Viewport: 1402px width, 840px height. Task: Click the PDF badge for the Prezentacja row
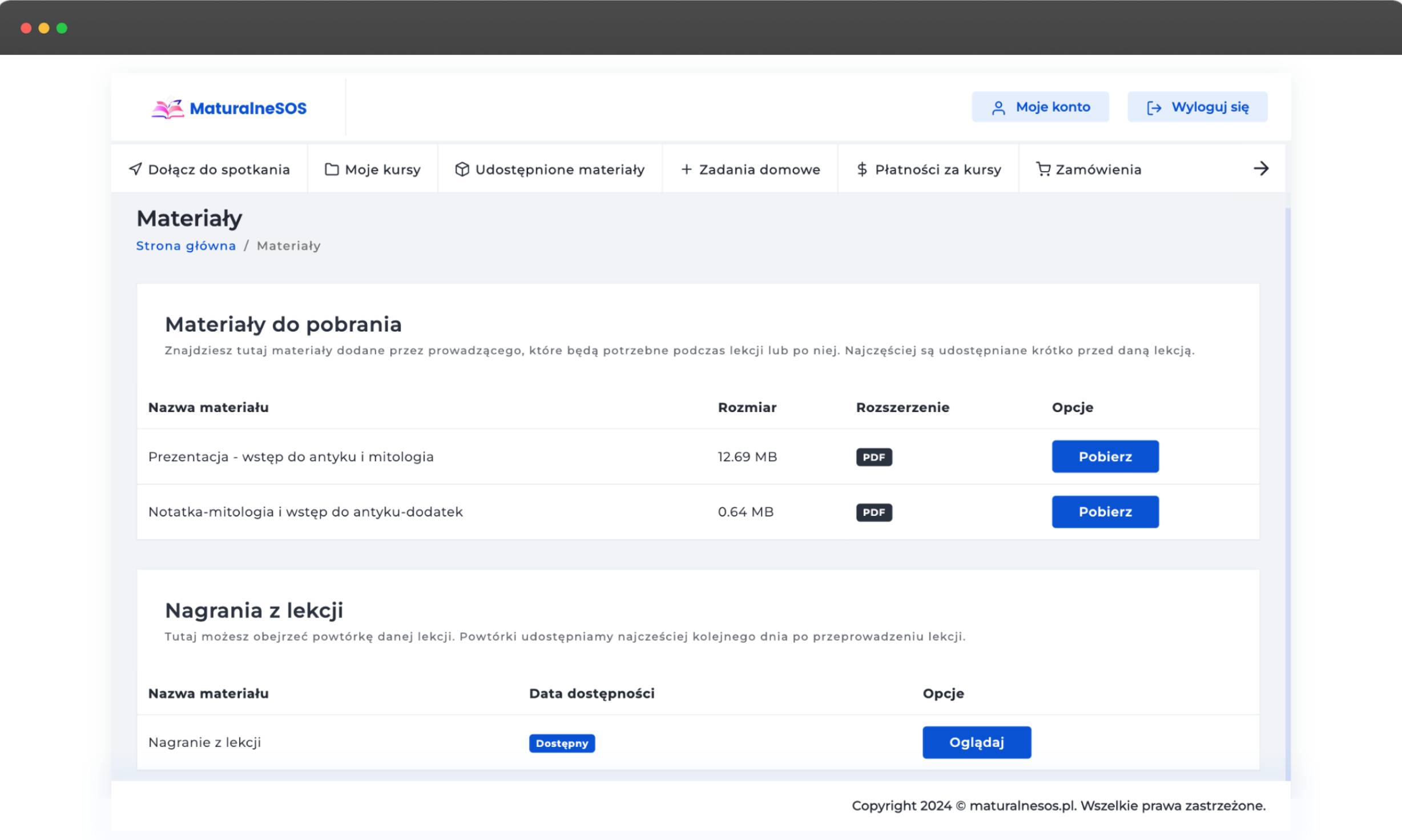coord(873,457)
